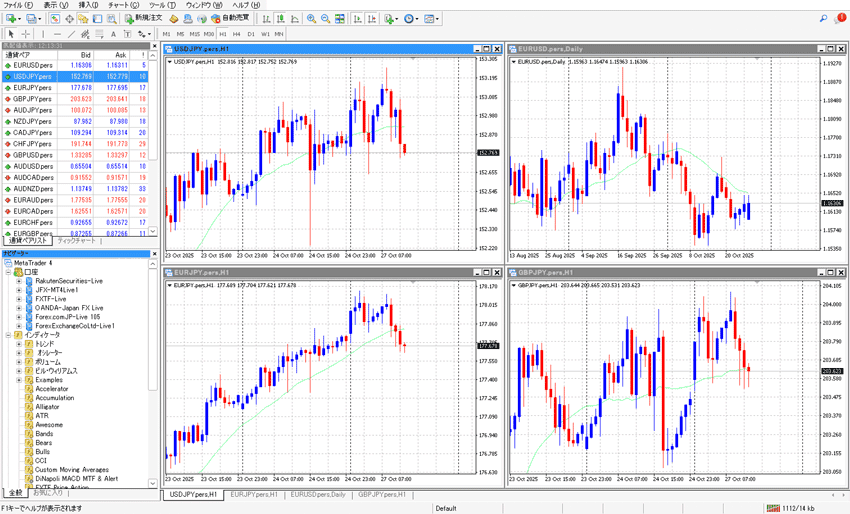Select the Custom Moving Averages indicator
This screenshot has height=514, width=850.
(x=72, y=470)
